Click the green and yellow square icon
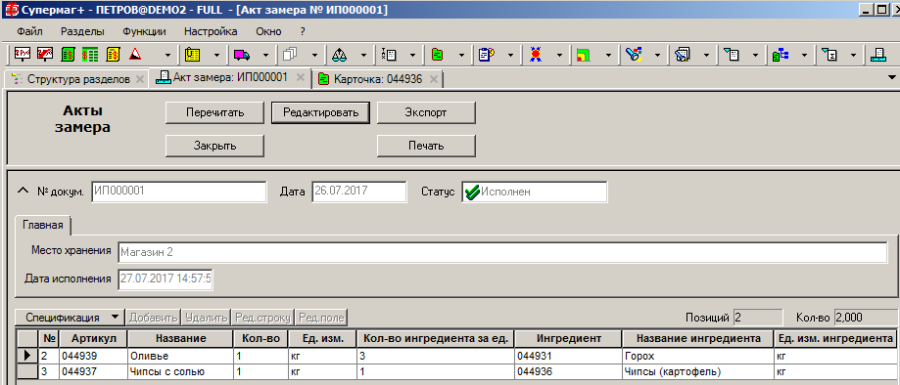The image size is (900, 385). (584, 55)
